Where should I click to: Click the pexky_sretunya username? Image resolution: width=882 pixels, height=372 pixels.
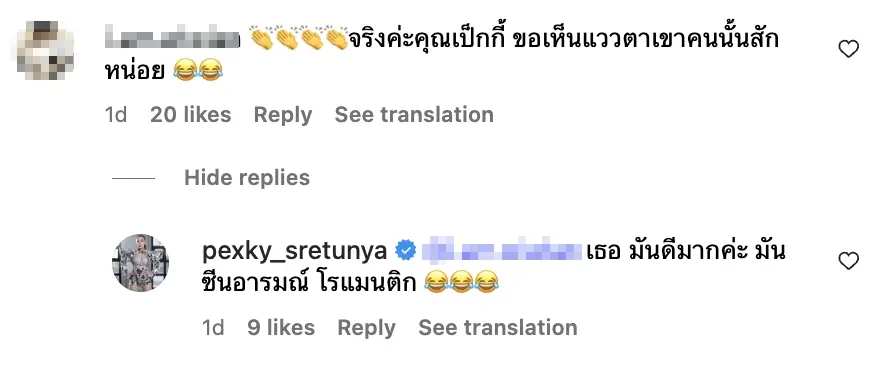[294, 251]
